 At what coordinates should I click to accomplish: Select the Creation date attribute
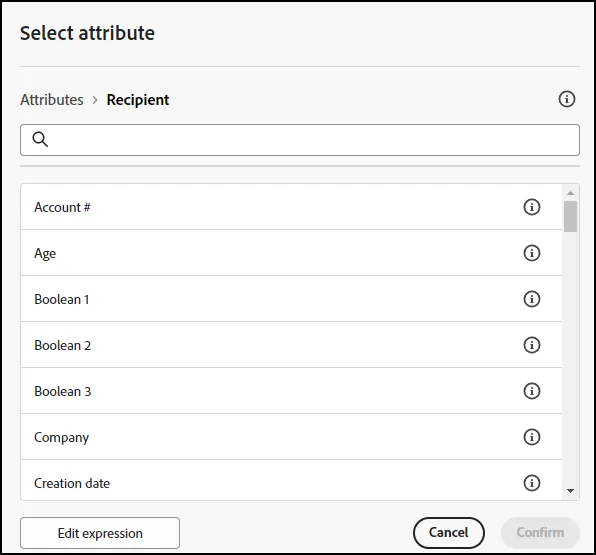tap(291, 480)
